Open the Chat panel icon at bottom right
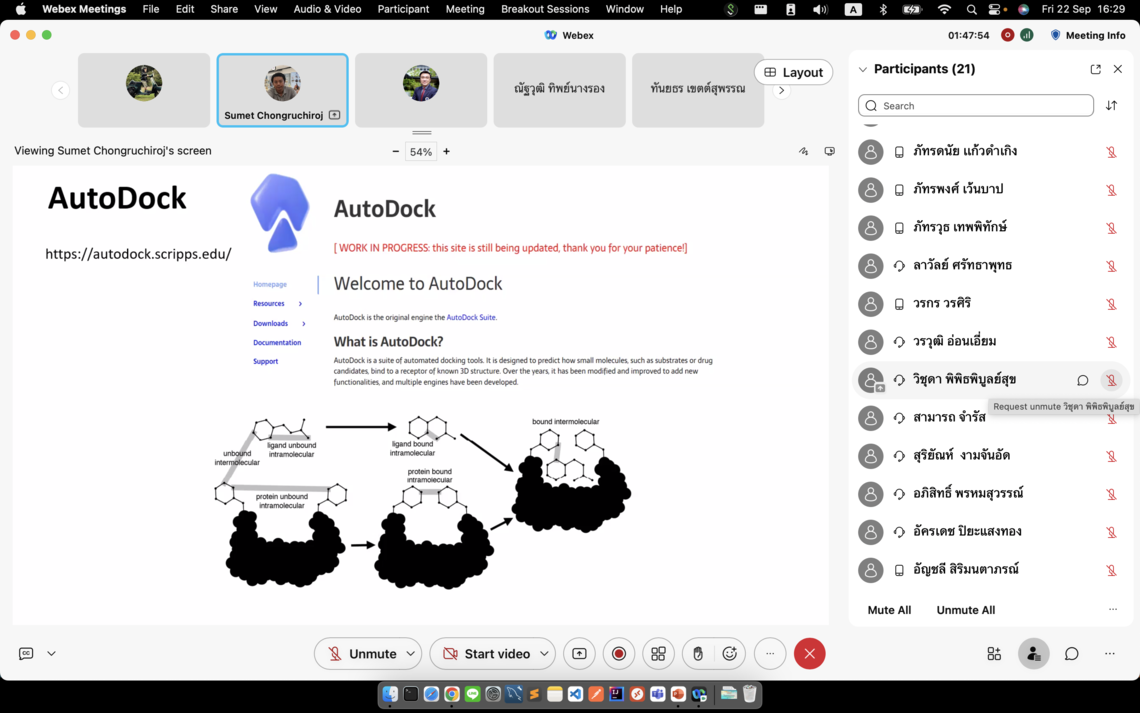This screenshot has height=713, width=1140. [x=1071, y=654]
